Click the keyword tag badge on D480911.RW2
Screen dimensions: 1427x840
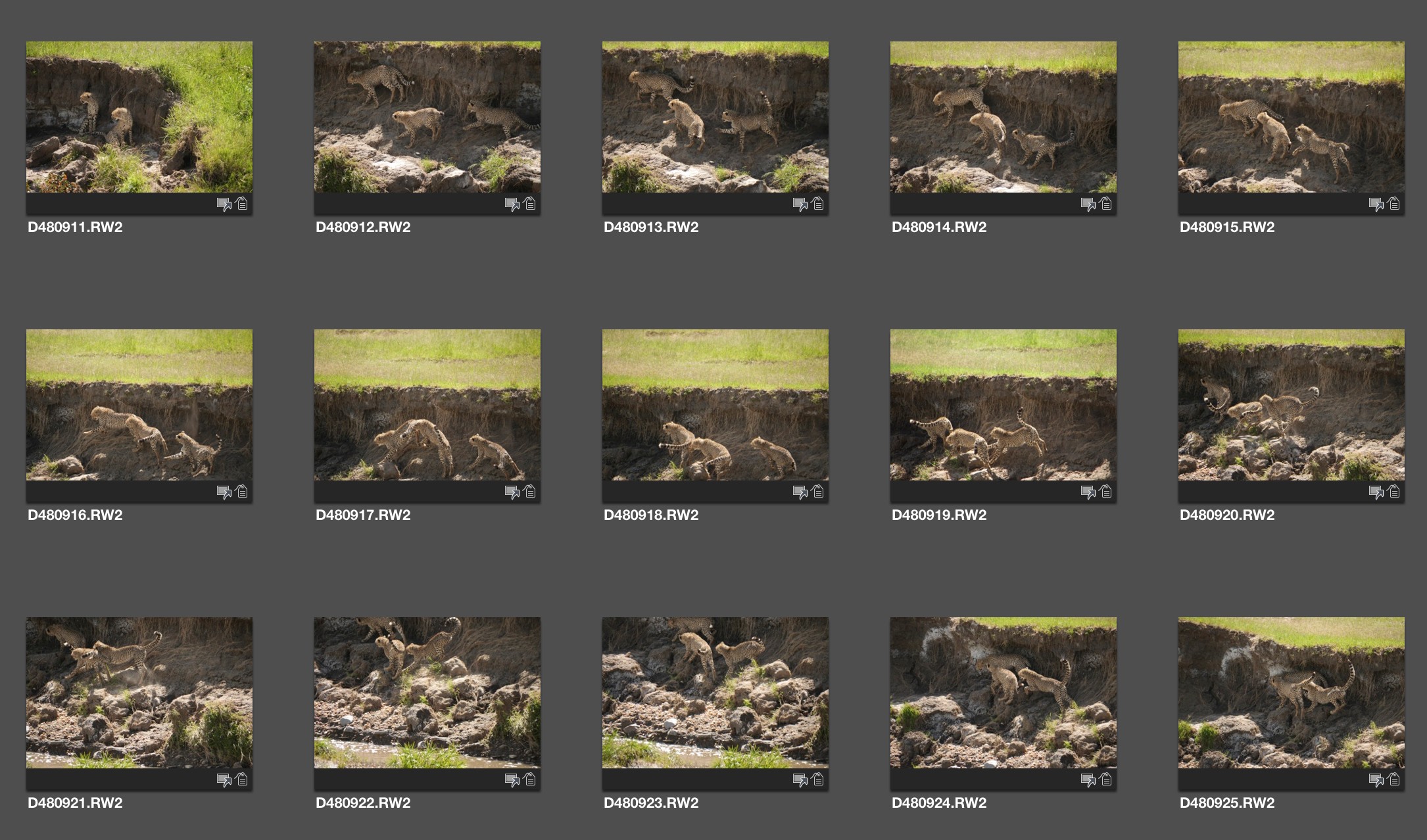point(242,204)
